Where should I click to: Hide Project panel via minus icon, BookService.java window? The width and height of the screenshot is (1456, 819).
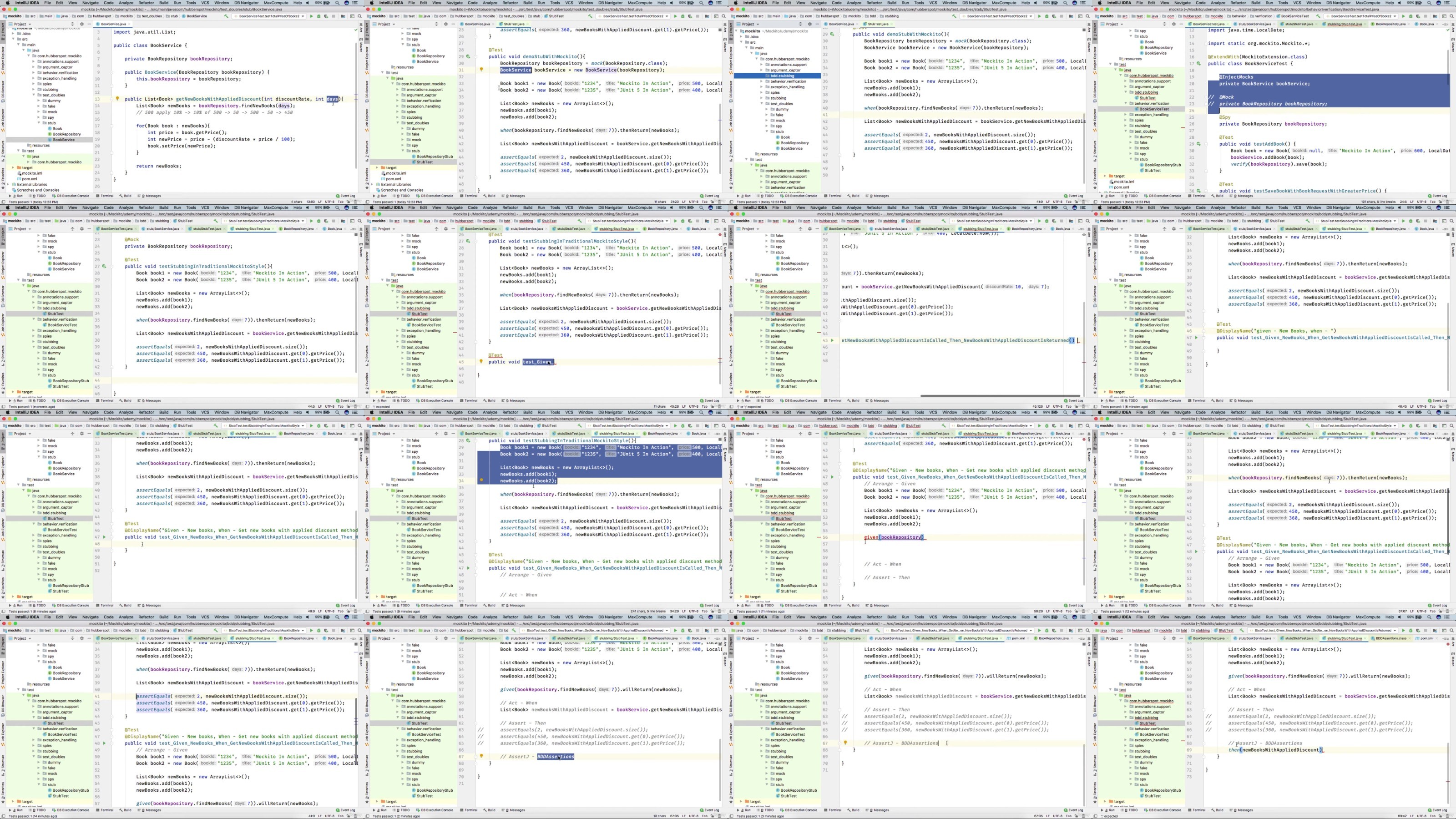(89, 24)
